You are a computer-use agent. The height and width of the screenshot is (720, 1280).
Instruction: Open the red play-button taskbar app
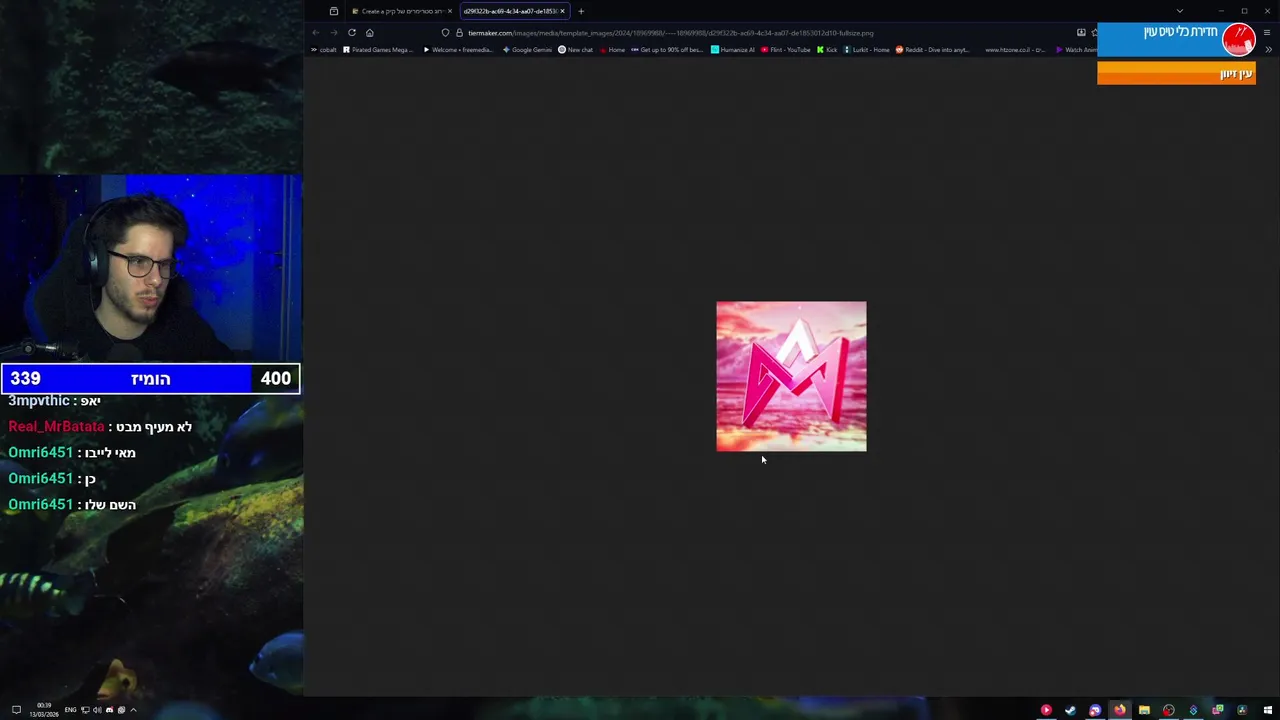tap(1046, 710)
